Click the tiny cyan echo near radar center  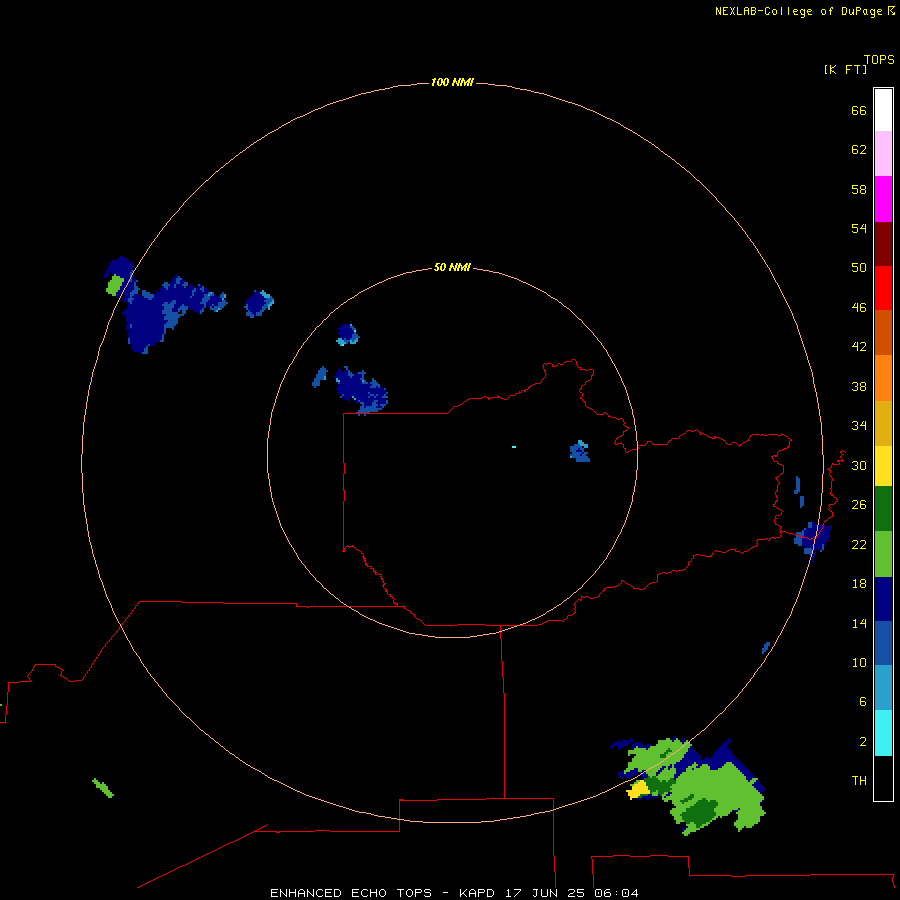(514, 447)
